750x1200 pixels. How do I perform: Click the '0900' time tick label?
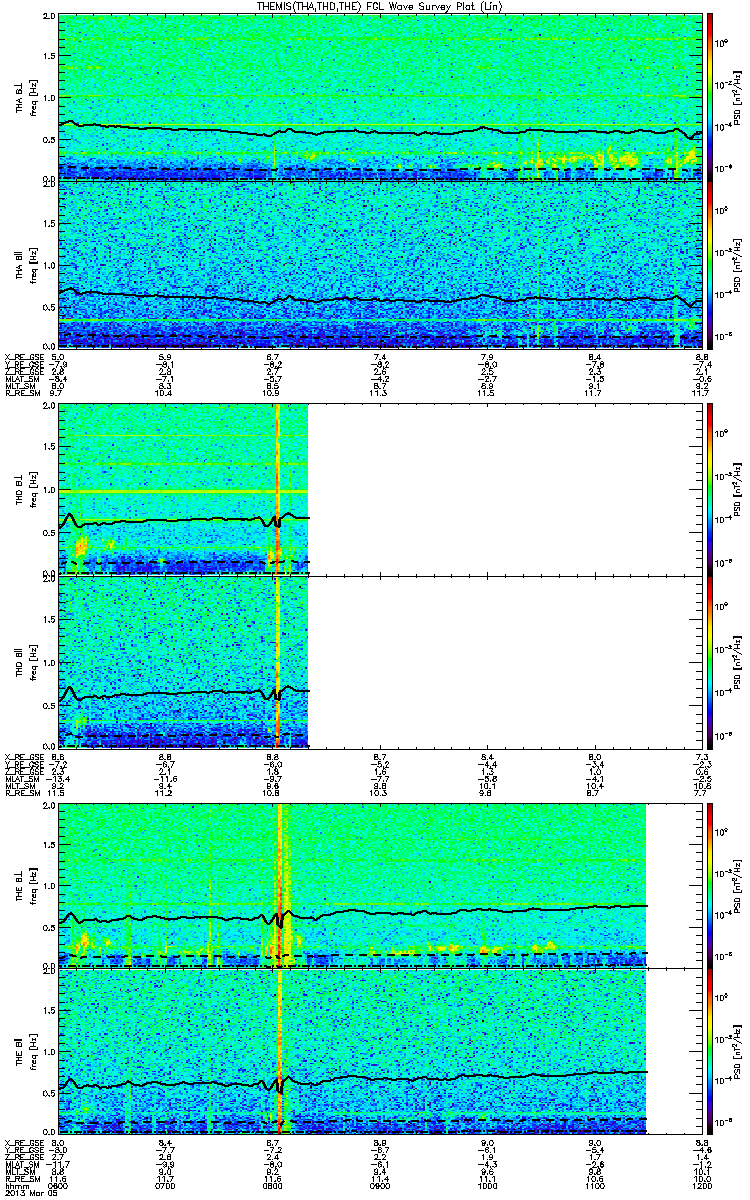[380, 1184]
